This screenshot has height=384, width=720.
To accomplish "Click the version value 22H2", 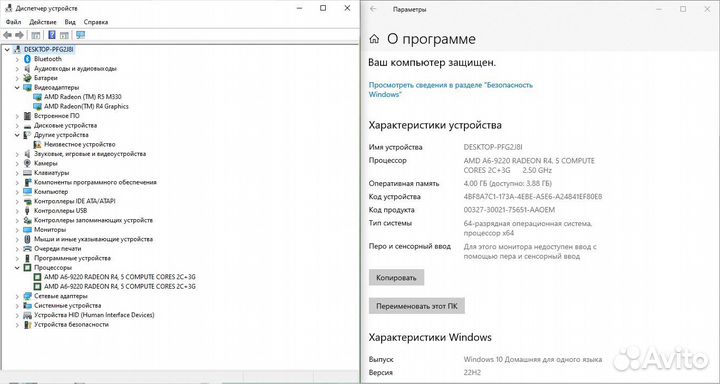I will tap(472, 373).
